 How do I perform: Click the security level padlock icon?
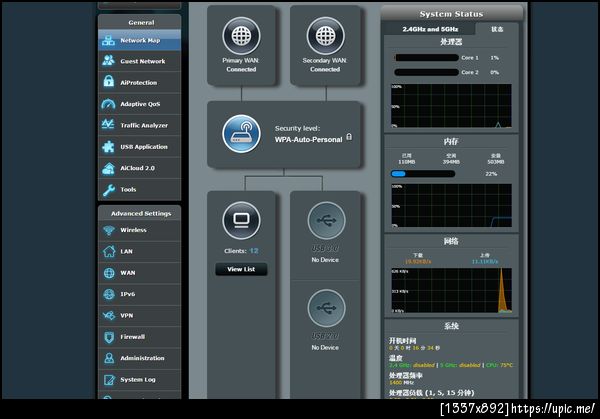tap(349, 137)
